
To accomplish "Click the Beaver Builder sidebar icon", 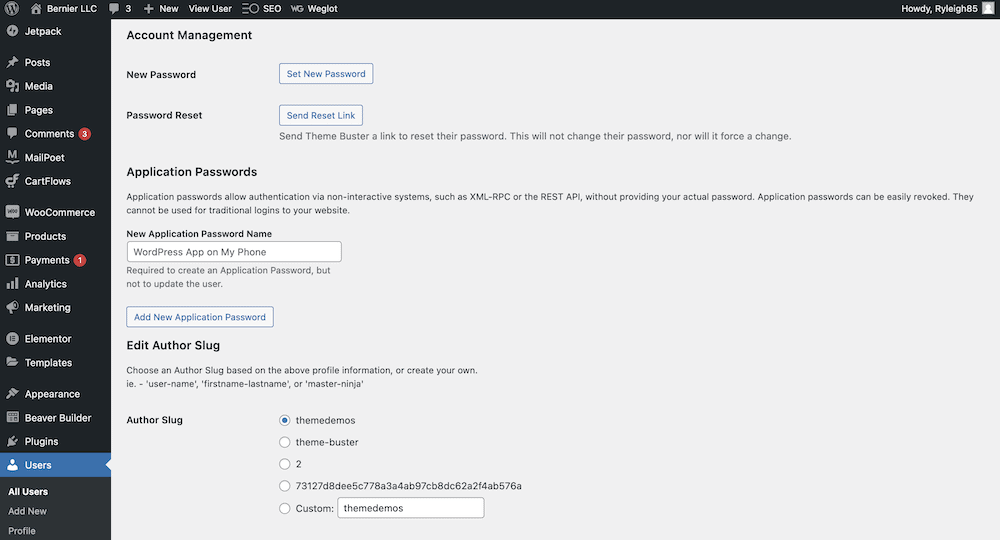I will pos(12,417).
